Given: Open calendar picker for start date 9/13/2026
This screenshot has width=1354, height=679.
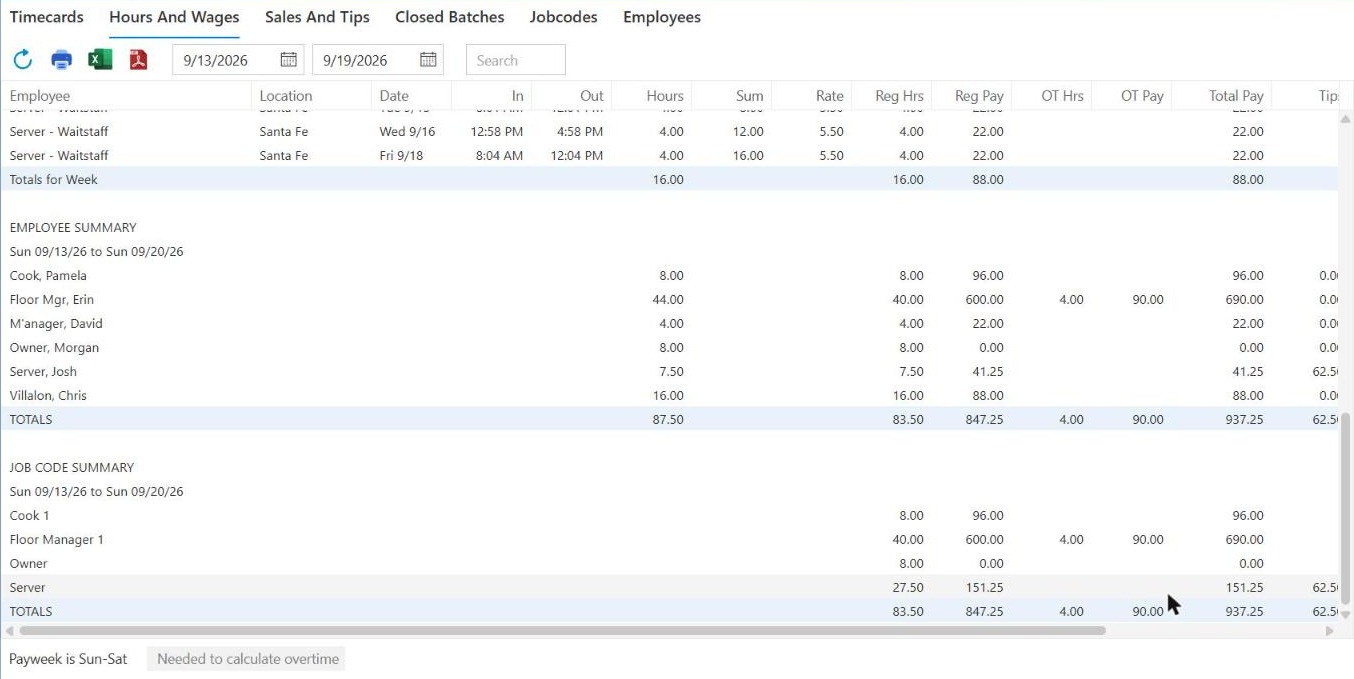Looking at the screenshot, I should coord(288,60).
